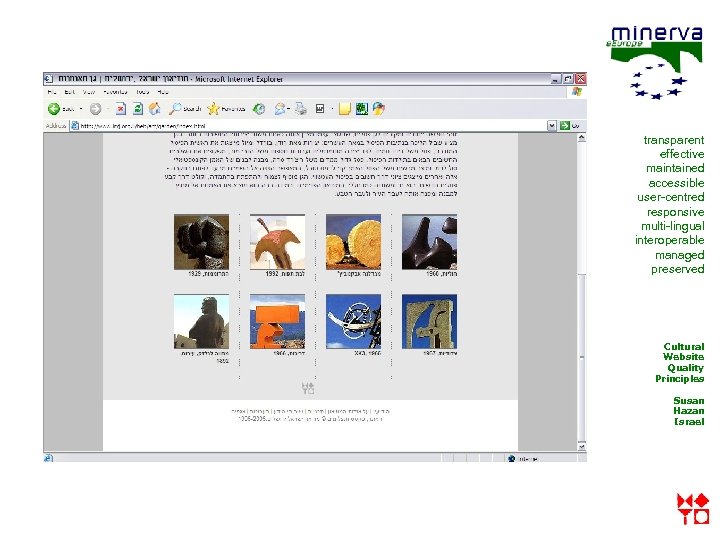The height and width of the screenshot is (540, 720).
Task: Click the Windows flag logo in menu bar
Action: point(577,92)
